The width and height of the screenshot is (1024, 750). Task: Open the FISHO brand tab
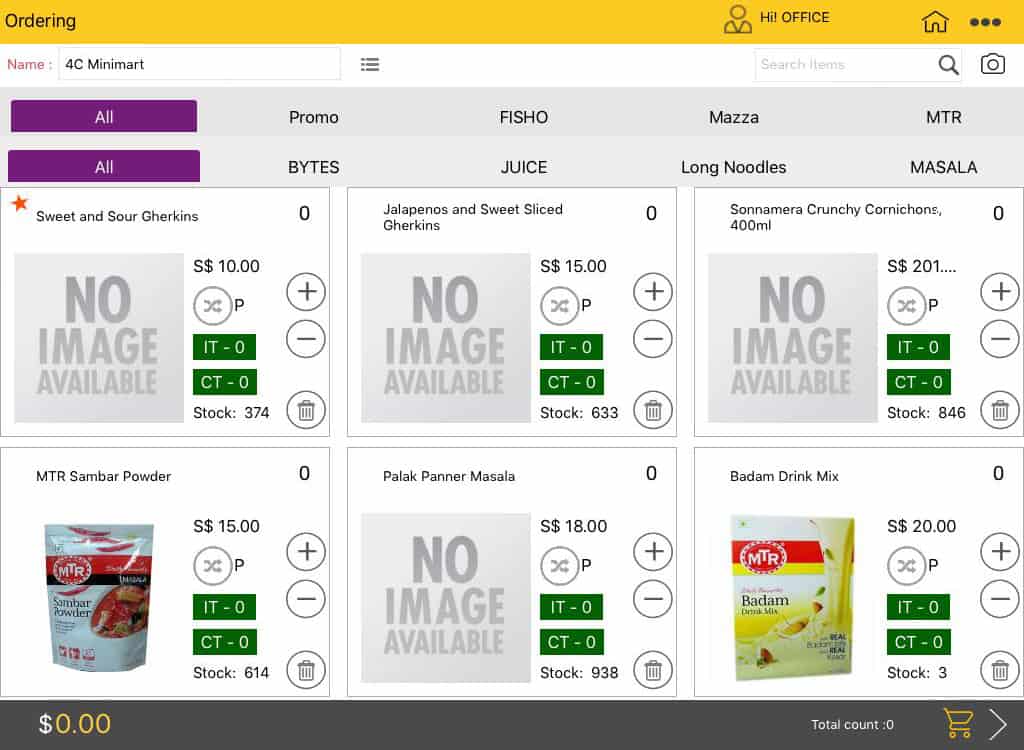524,117
